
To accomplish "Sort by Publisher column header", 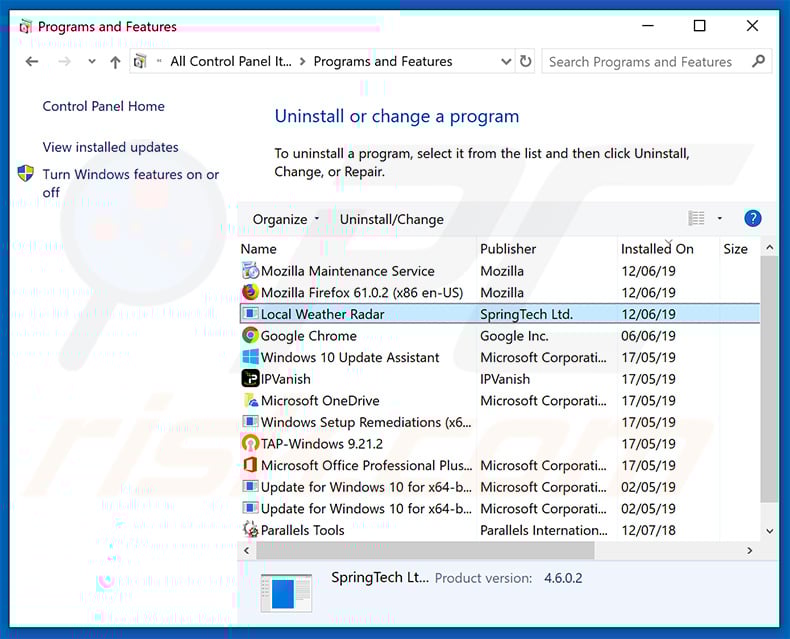I will pyautogui.click(x=508, y=249).
